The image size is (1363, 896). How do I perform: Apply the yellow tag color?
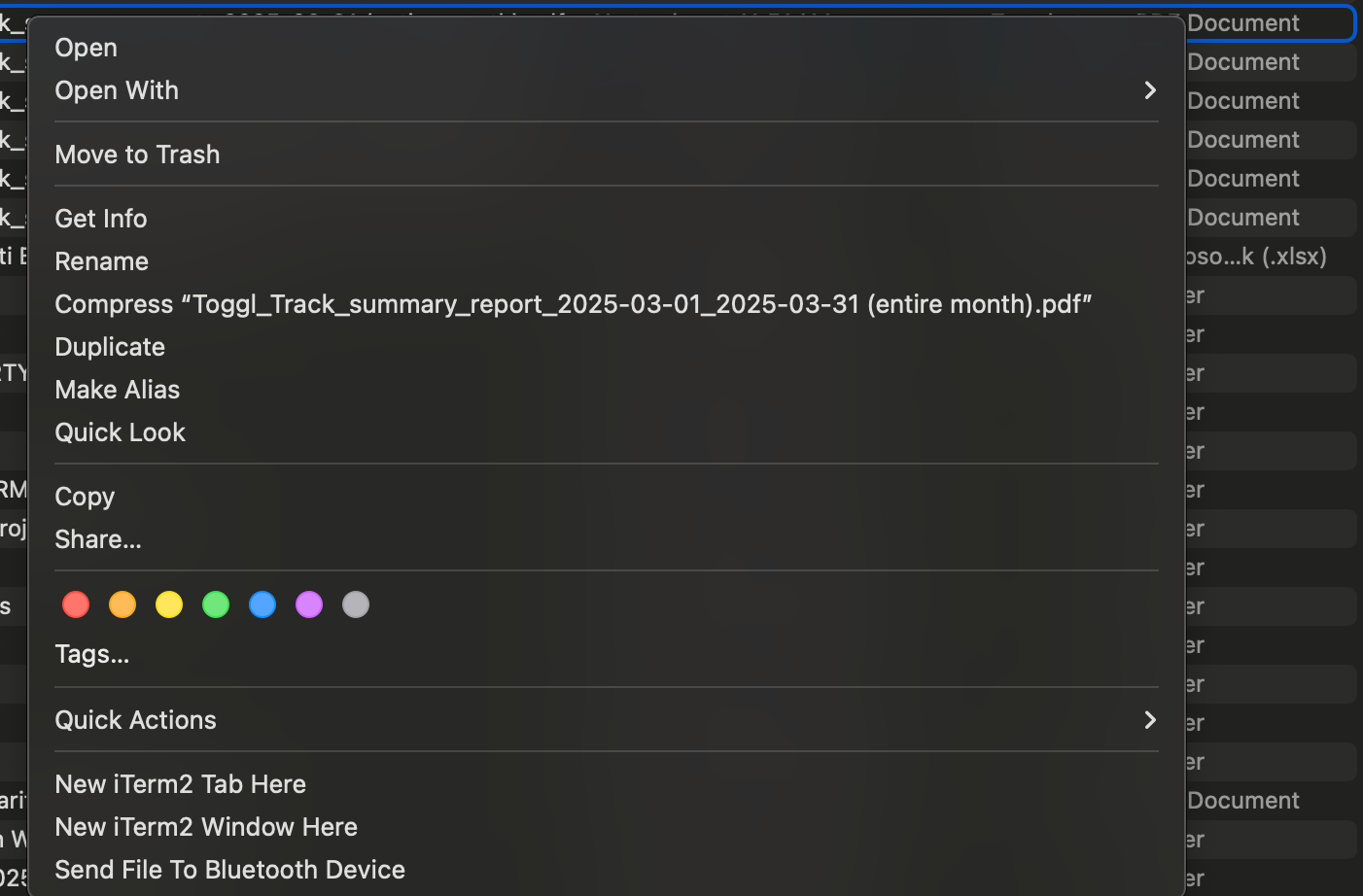coord(169,604)
